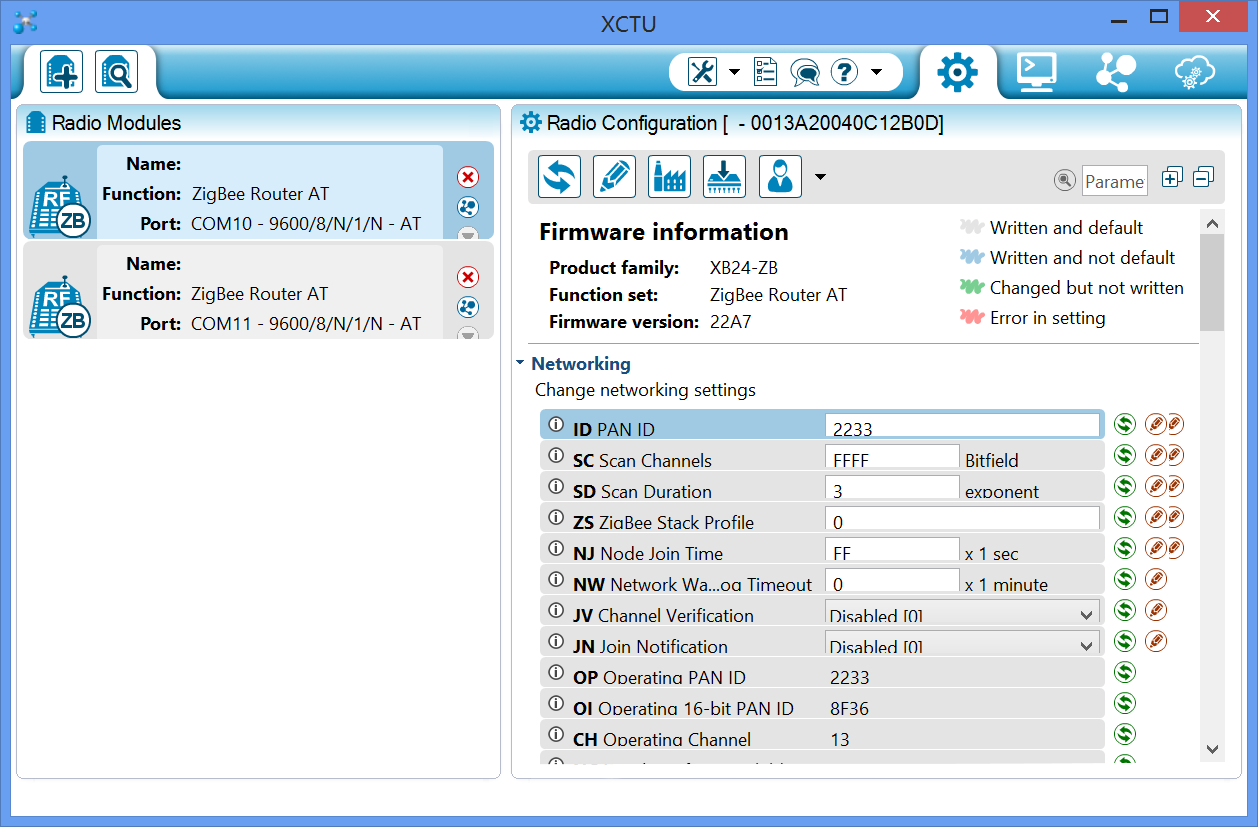Switch to the Network working mode tab
This screenshot has height=827, width=1258.
point(1115,72)
